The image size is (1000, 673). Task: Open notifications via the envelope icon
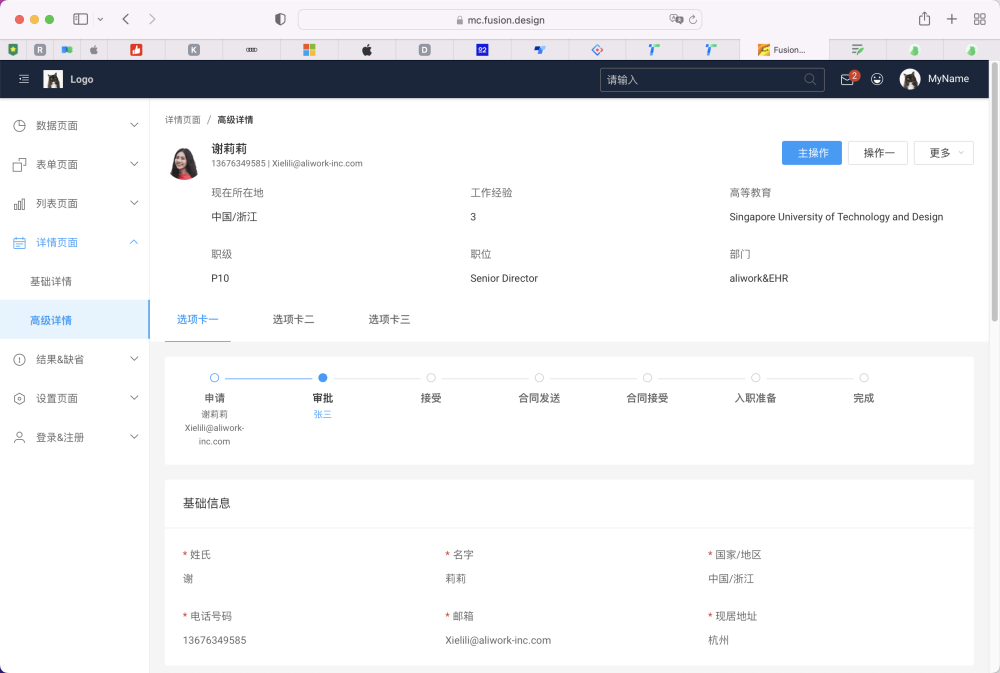(846, 79)
